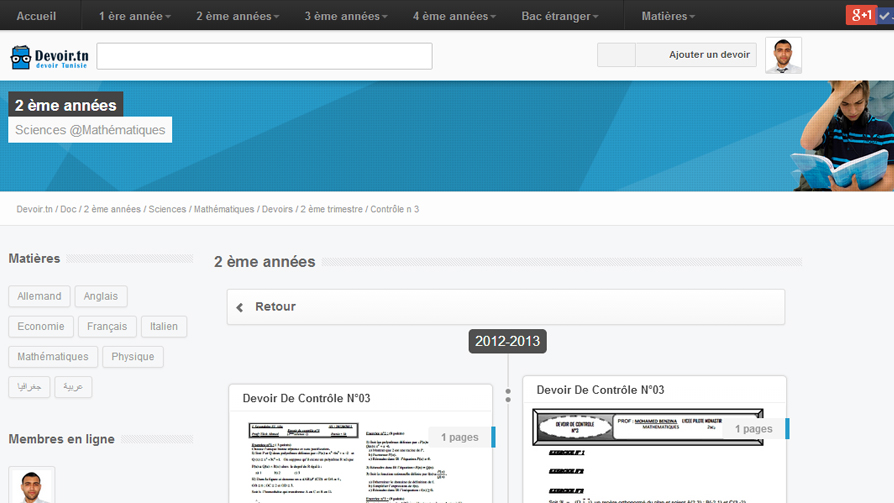Image resolution: width=894 pixels, height=503 pixels.
Task: Open the Matières dropdown in navbar
Action: point(668,16)
